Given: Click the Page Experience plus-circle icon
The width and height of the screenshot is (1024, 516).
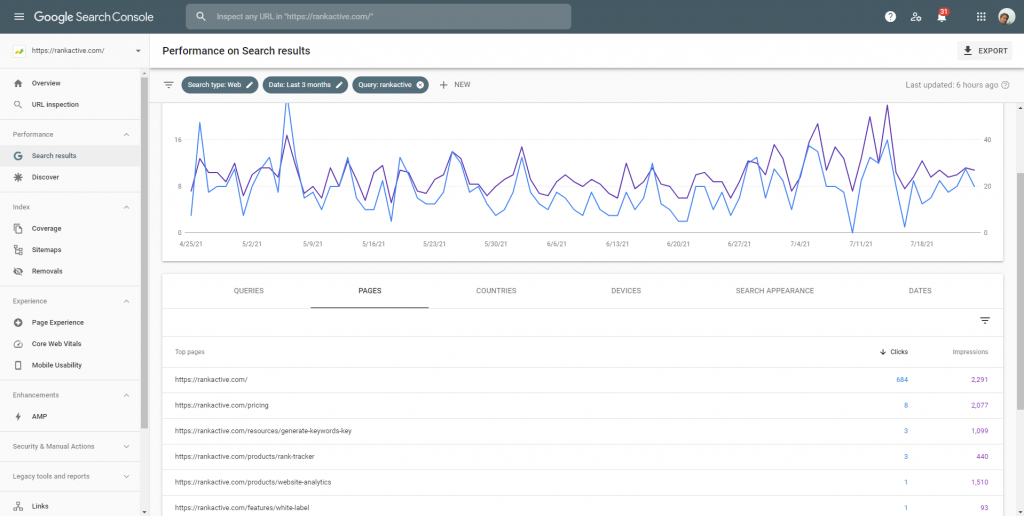Looking at the screenshot, I should [x=18, y=323].
